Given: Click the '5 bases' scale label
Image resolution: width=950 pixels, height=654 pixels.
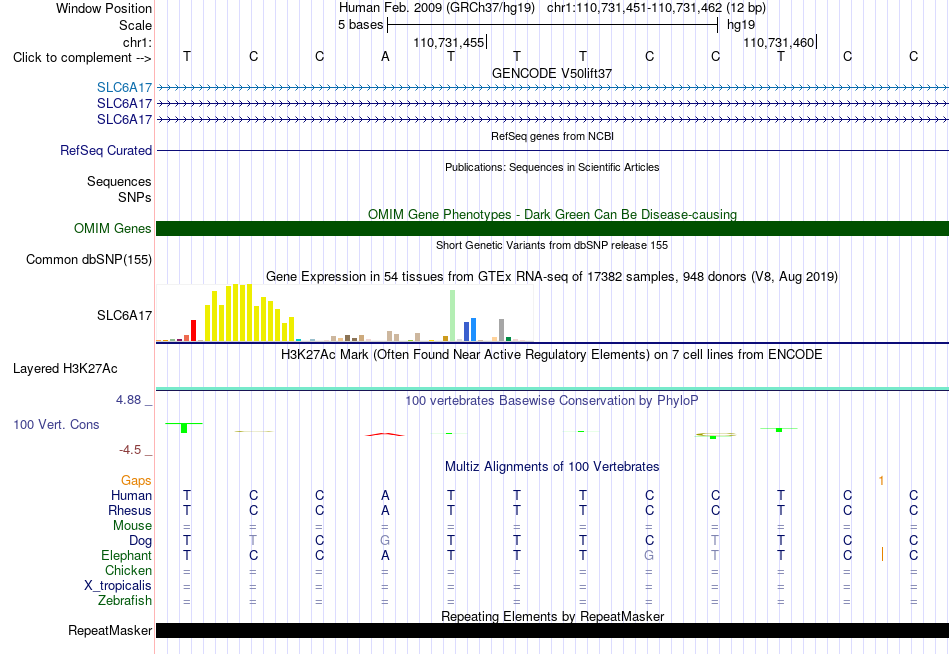Looking at the screenshot, I should (x=360, y=25).
